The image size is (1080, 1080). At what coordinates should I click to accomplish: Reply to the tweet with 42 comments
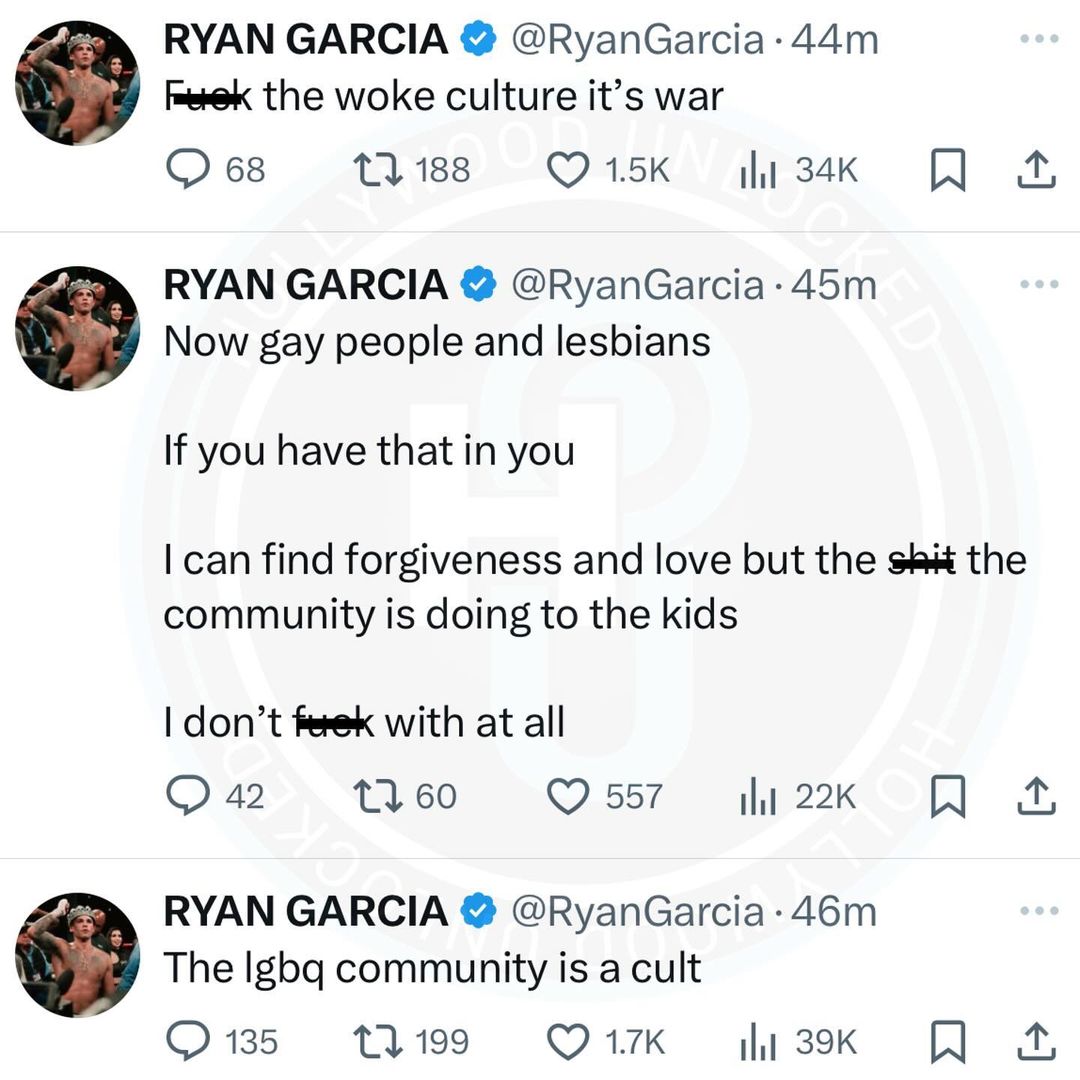[x=185, y=796]
